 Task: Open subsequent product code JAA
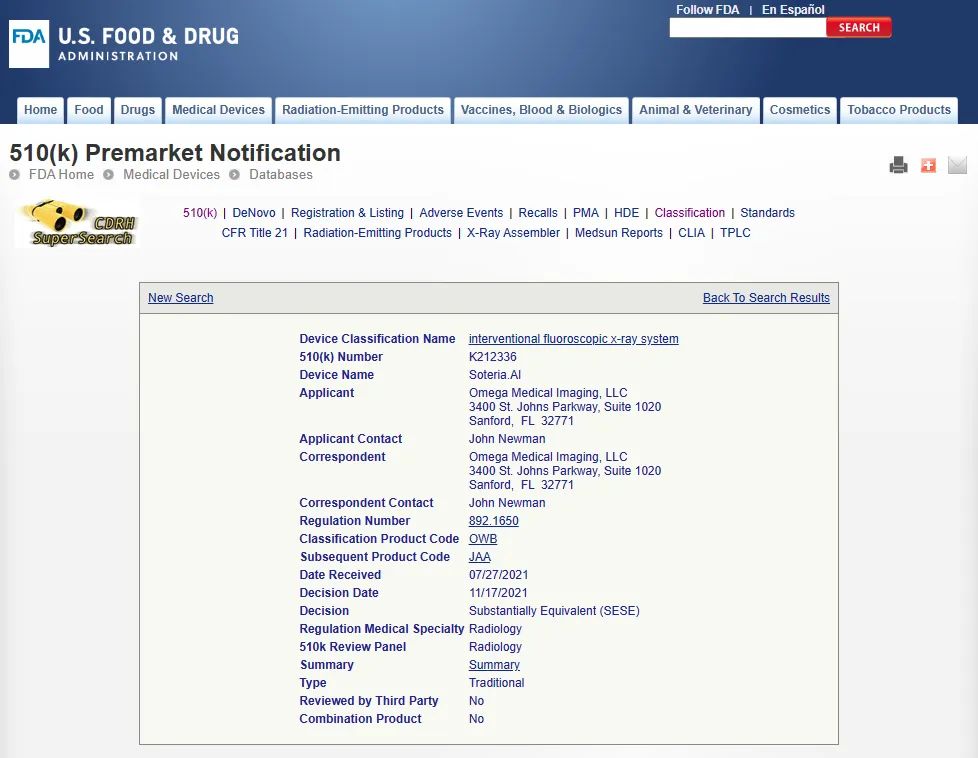(x=479, y=557)
